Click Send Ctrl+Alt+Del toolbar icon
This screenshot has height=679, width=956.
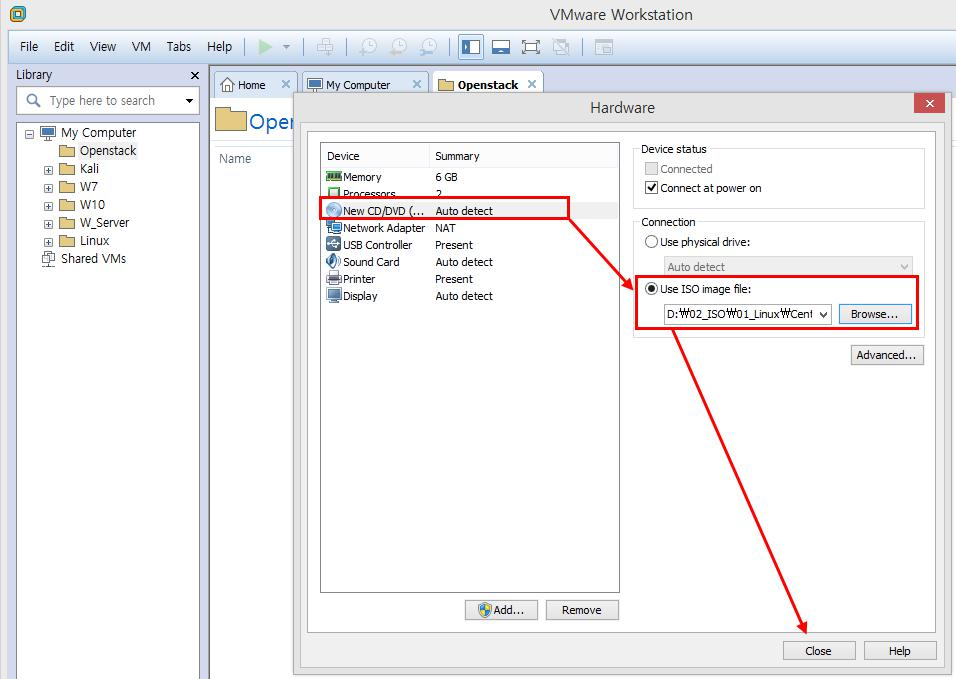325,47
